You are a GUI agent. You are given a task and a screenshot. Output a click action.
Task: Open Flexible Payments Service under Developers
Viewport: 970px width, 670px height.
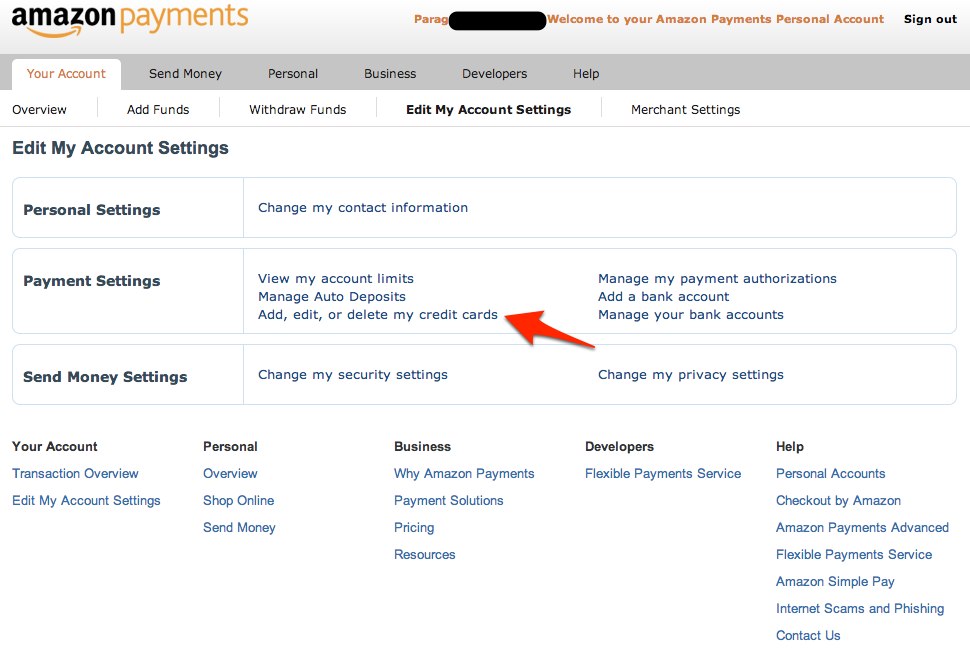(x=663, y=473)
